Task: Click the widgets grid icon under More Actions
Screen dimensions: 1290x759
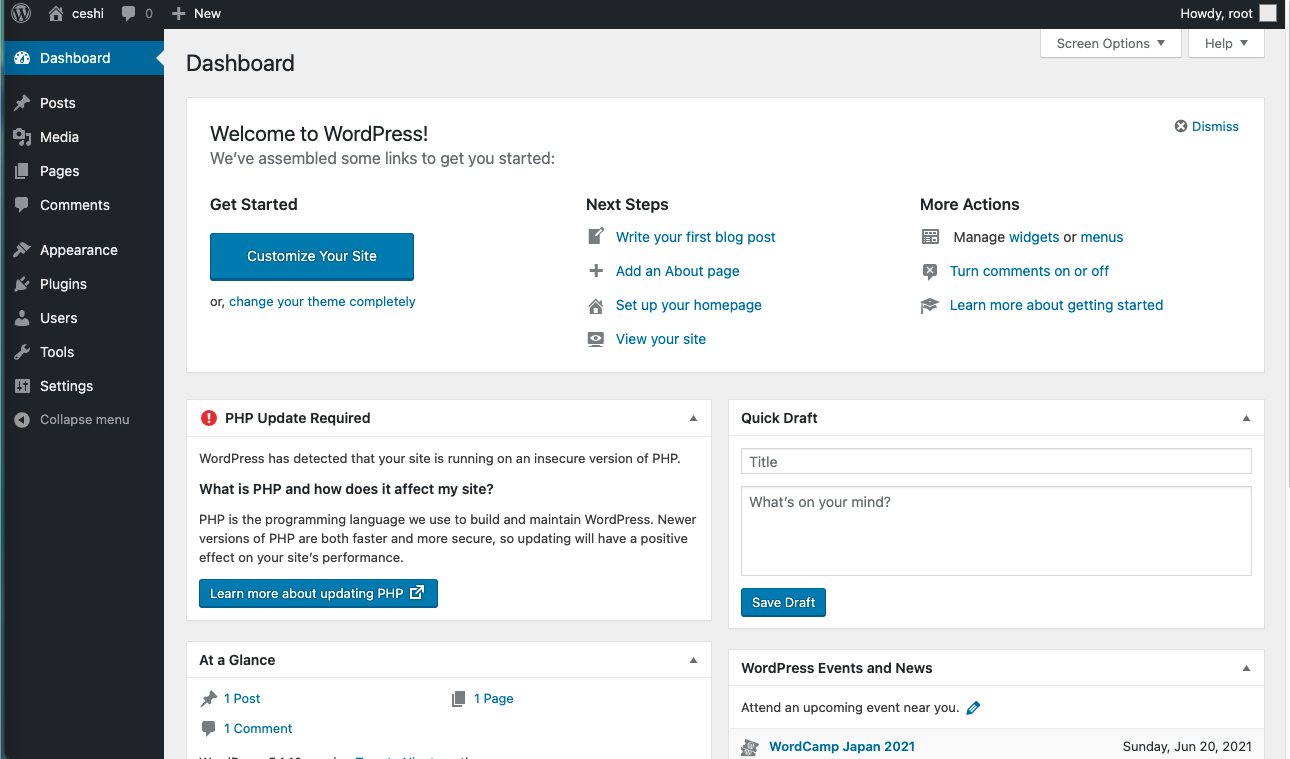Action: [x=930, y=237]
